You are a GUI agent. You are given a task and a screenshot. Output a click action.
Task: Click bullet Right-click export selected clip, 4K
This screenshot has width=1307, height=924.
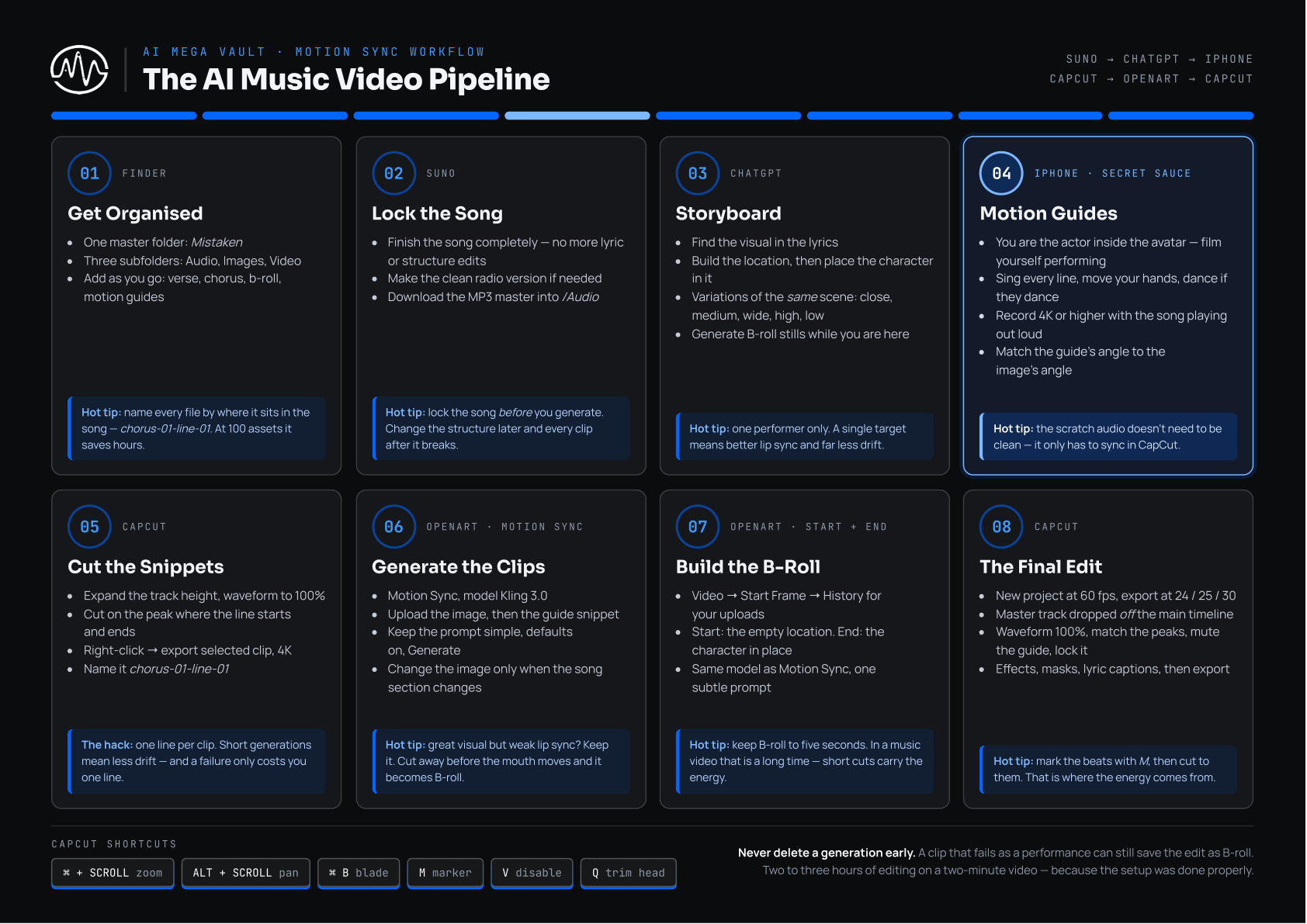click(188, 651)
